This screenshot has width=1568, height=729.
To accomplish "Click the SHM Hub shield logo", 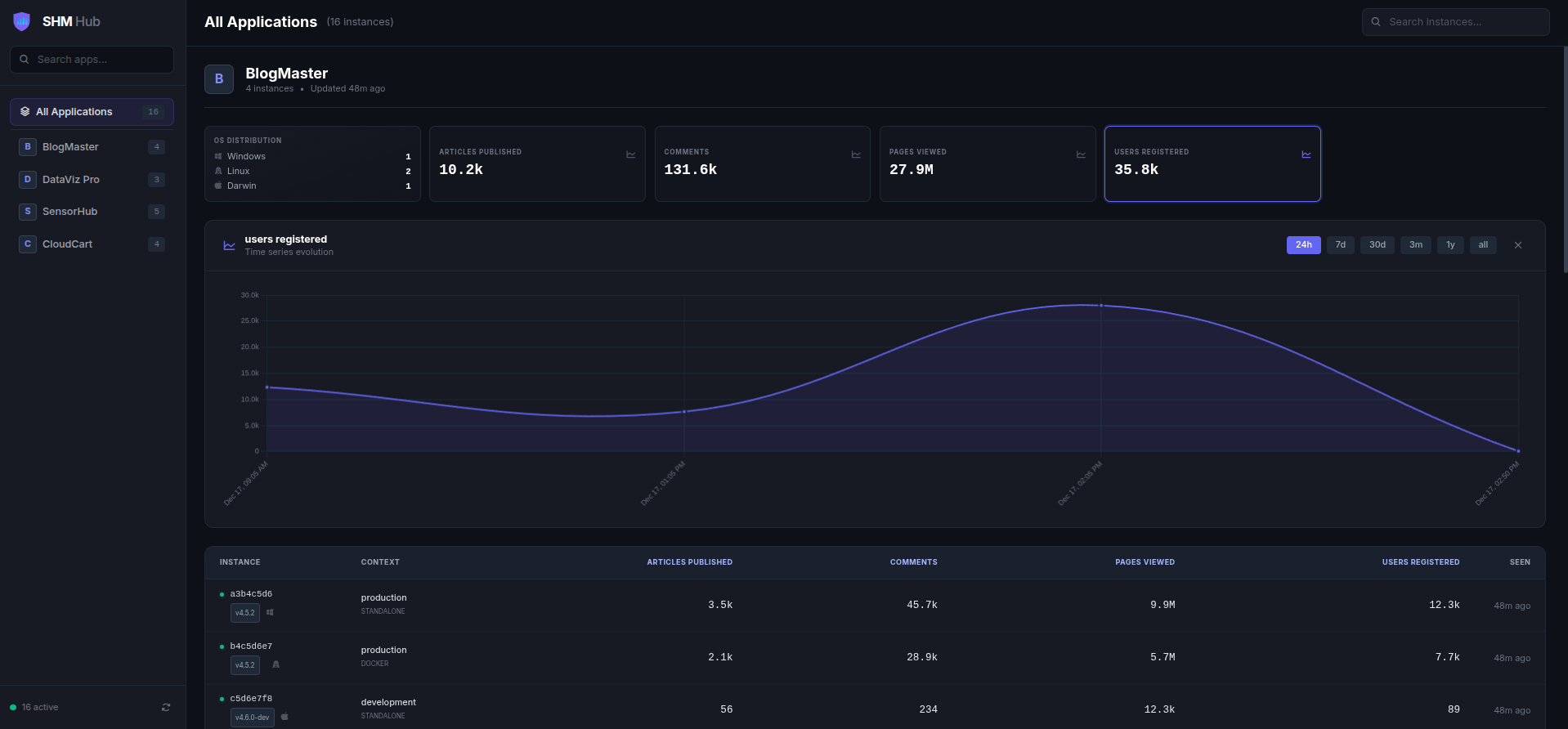I will coord(22,21).
